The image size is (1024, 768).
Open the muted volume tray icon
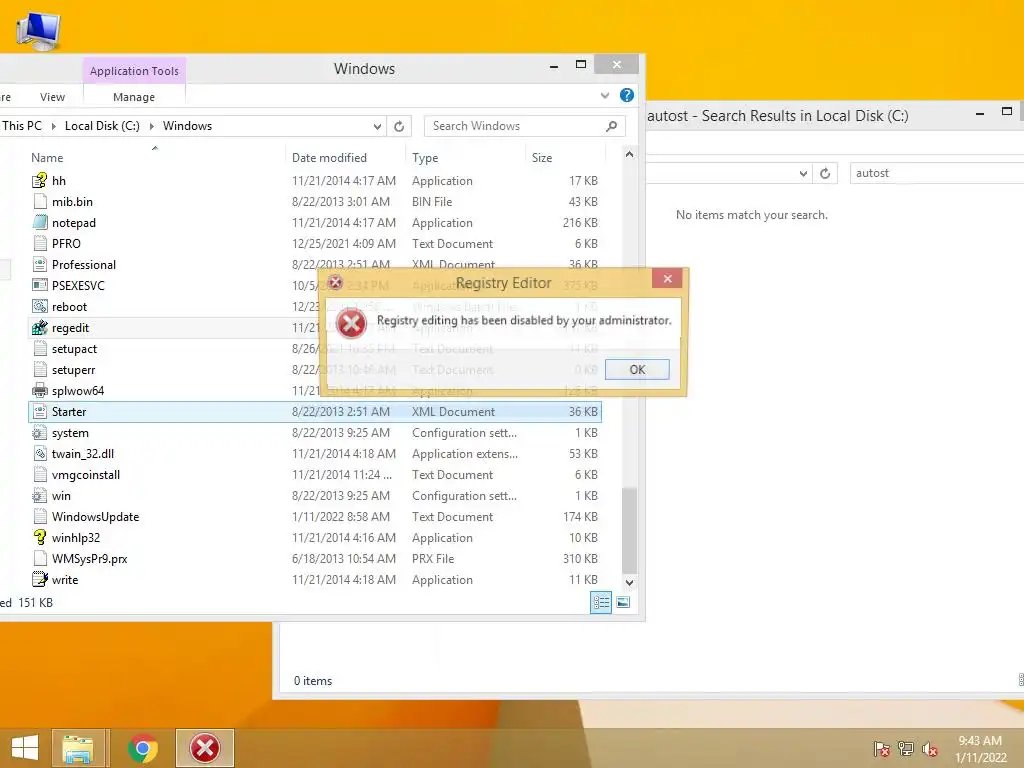tap(930, 748)
